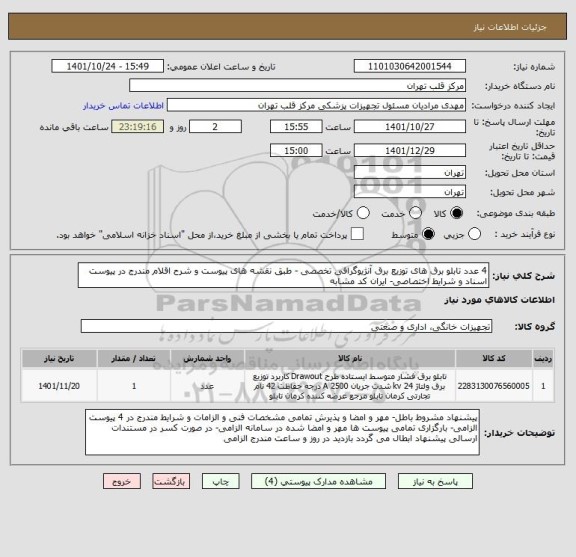Click the remaining days field showing 2
The height and width of the screenshot is (557, 576).
click(x=215, y=127)
